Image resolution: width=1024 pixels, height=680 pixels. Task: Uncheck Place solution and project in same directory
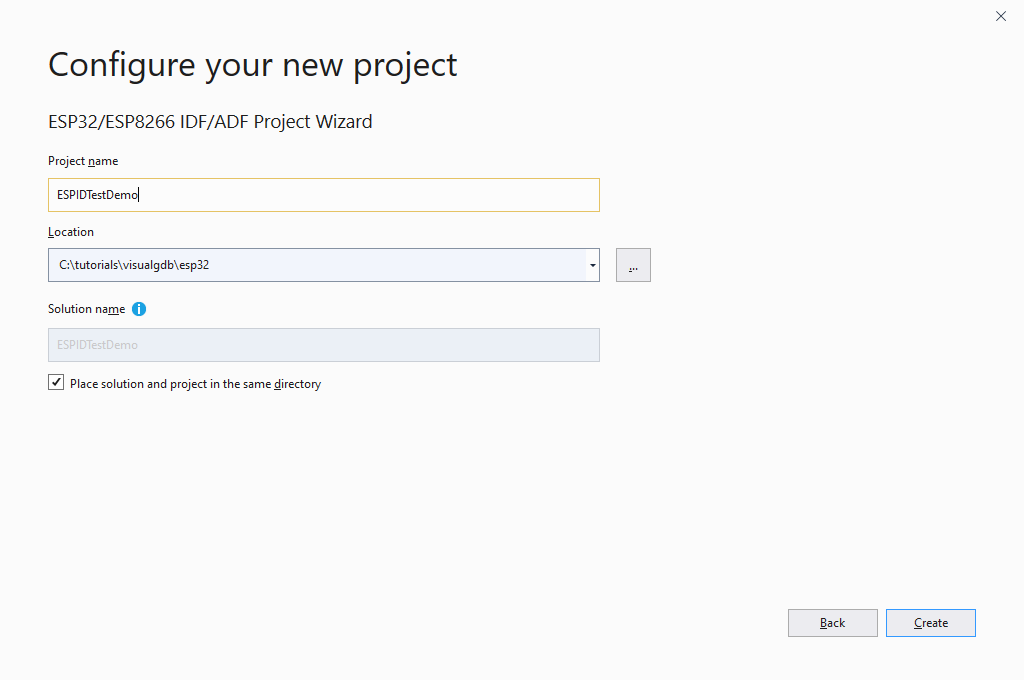56,383
